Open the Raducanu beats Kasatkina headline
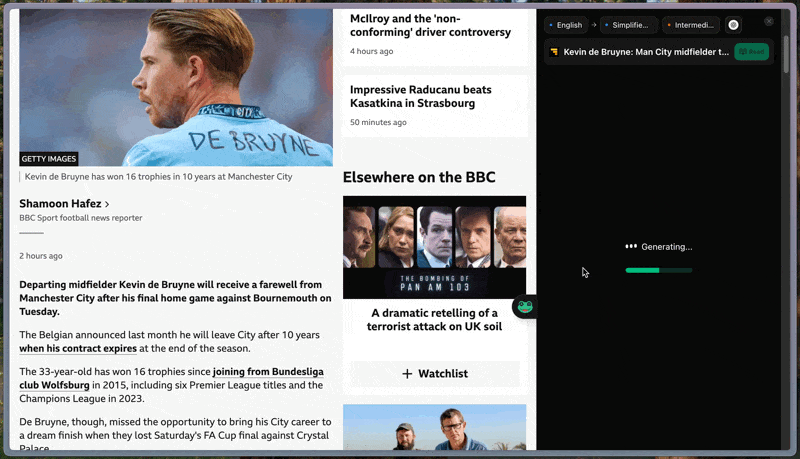800x459 pixels. pos(420,96)
